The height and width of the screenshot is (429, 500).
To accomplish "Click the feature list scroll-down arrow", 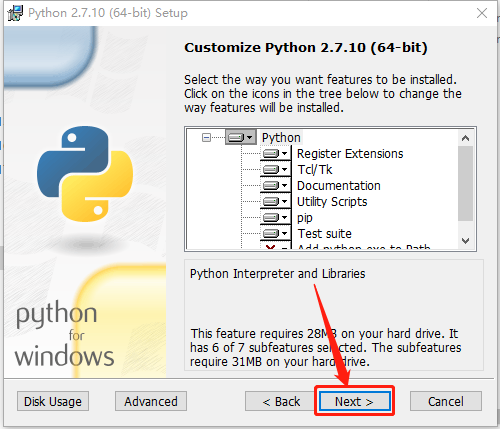I will point(466,240).
